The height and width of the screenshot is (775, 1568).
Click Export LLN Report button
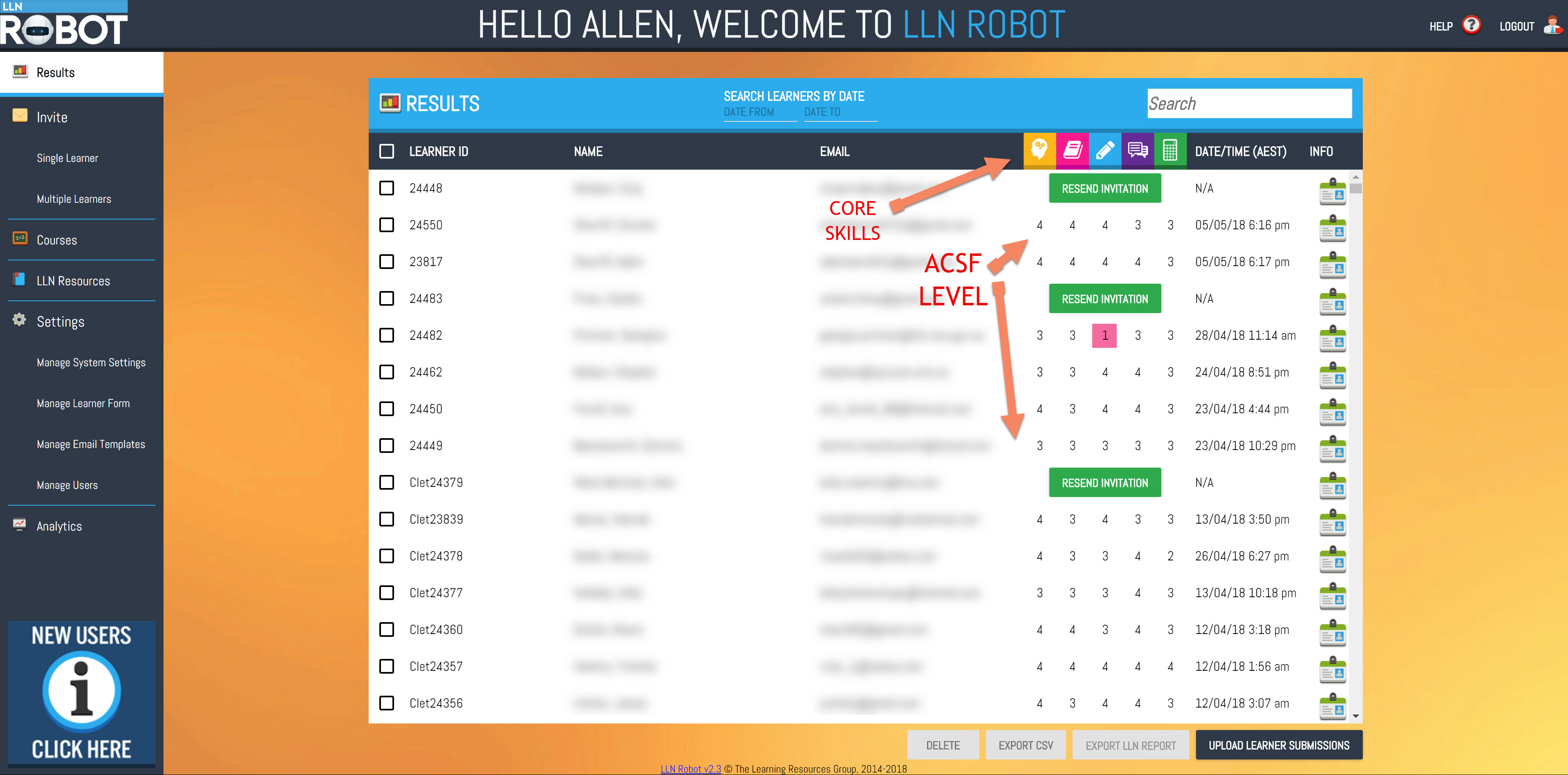[x=1131, y=745]
